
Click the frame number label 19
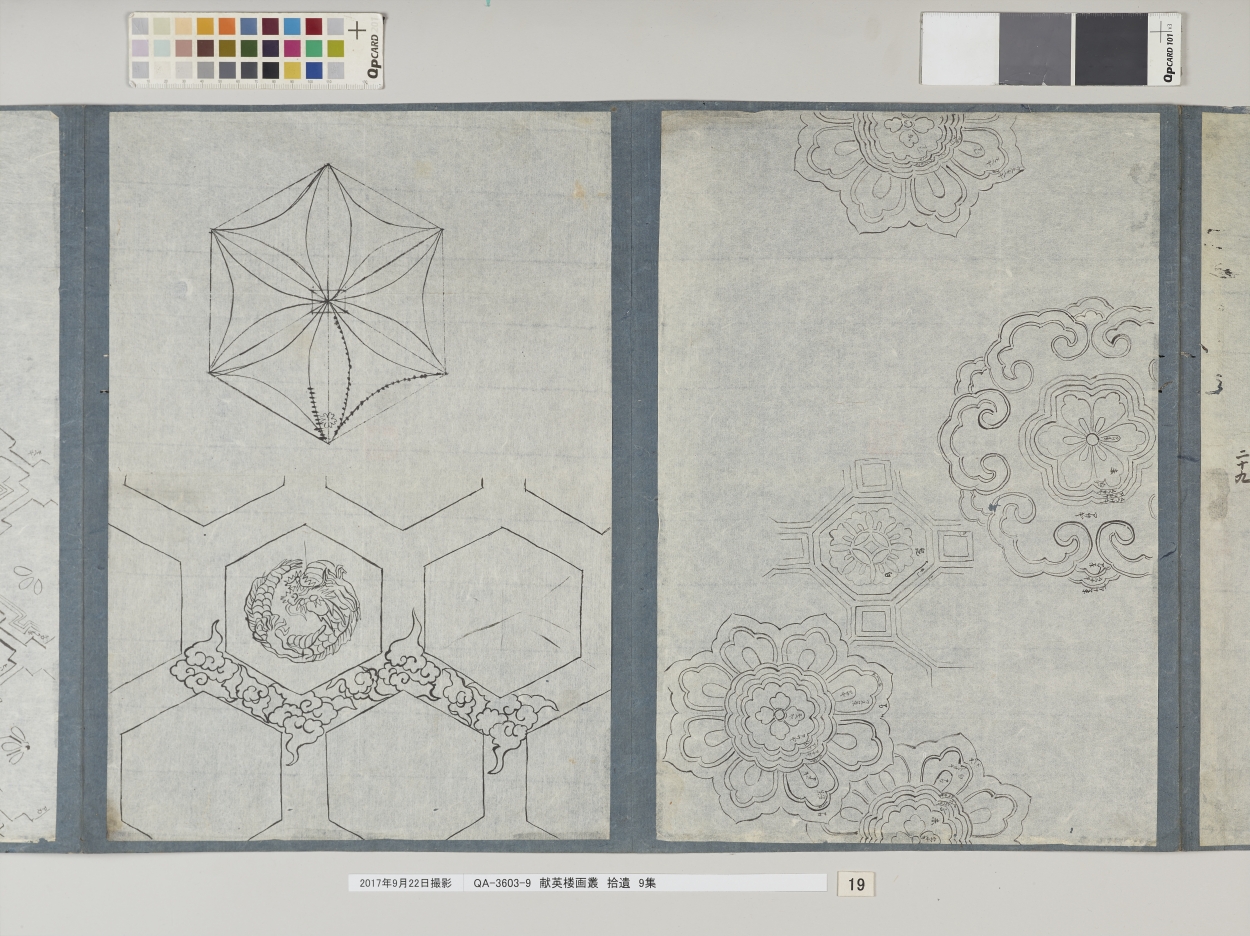tap(856, 884)
